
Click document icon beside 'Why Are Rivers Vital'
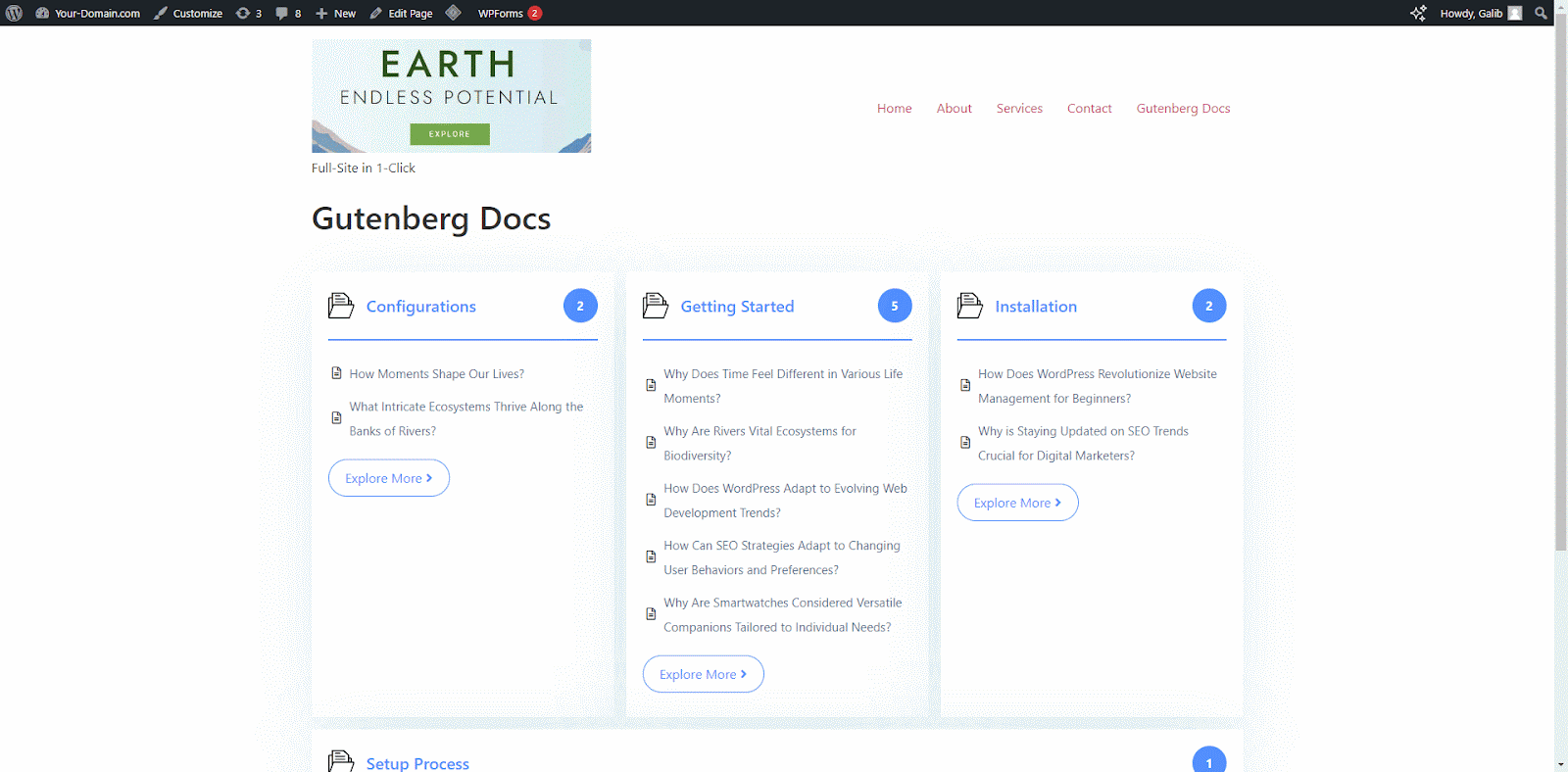(651, 442)
